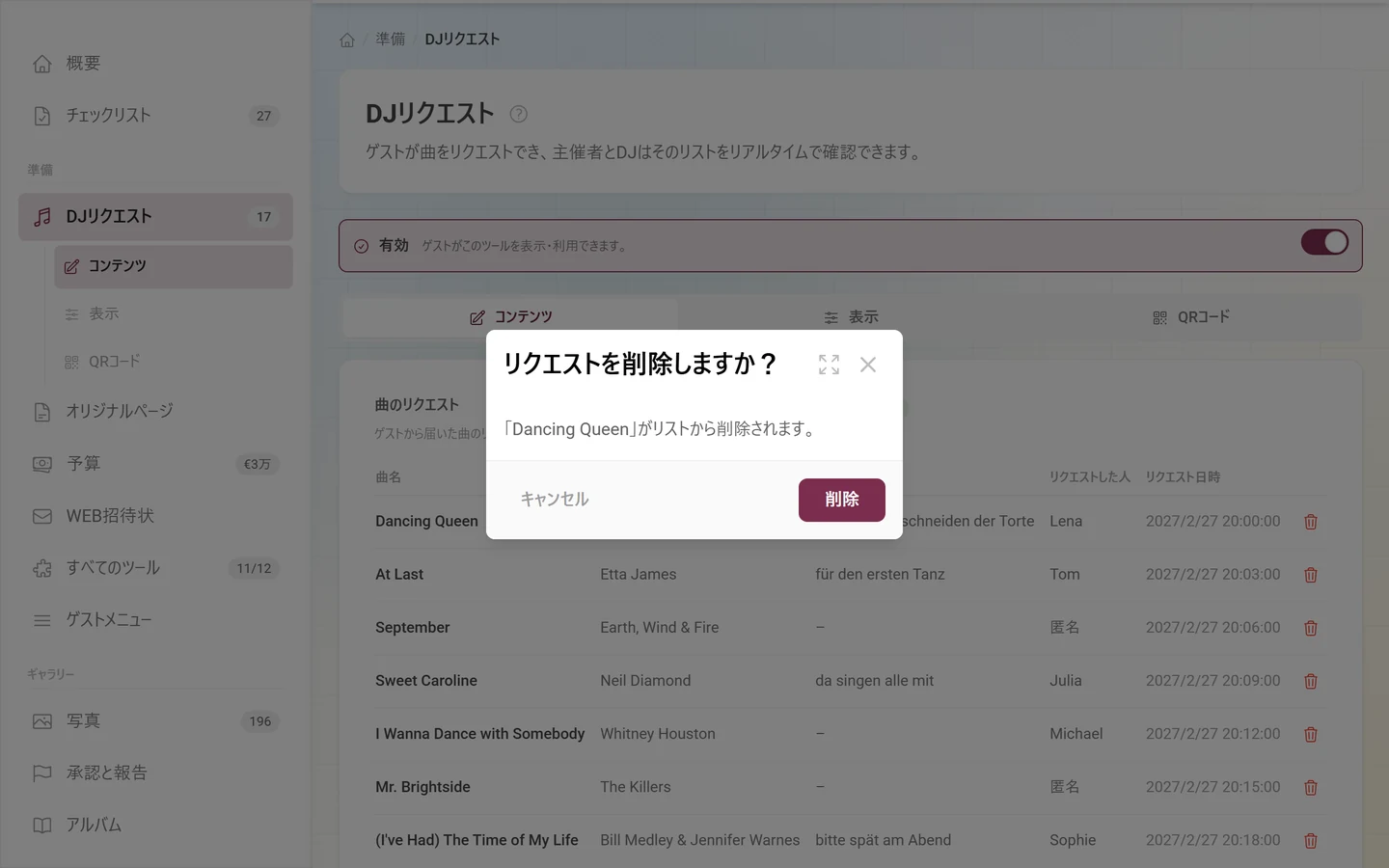Select the コンテンツ tab
Image resolution: width=1389 pixels, height=868 pixels.
tap(510, 316)
